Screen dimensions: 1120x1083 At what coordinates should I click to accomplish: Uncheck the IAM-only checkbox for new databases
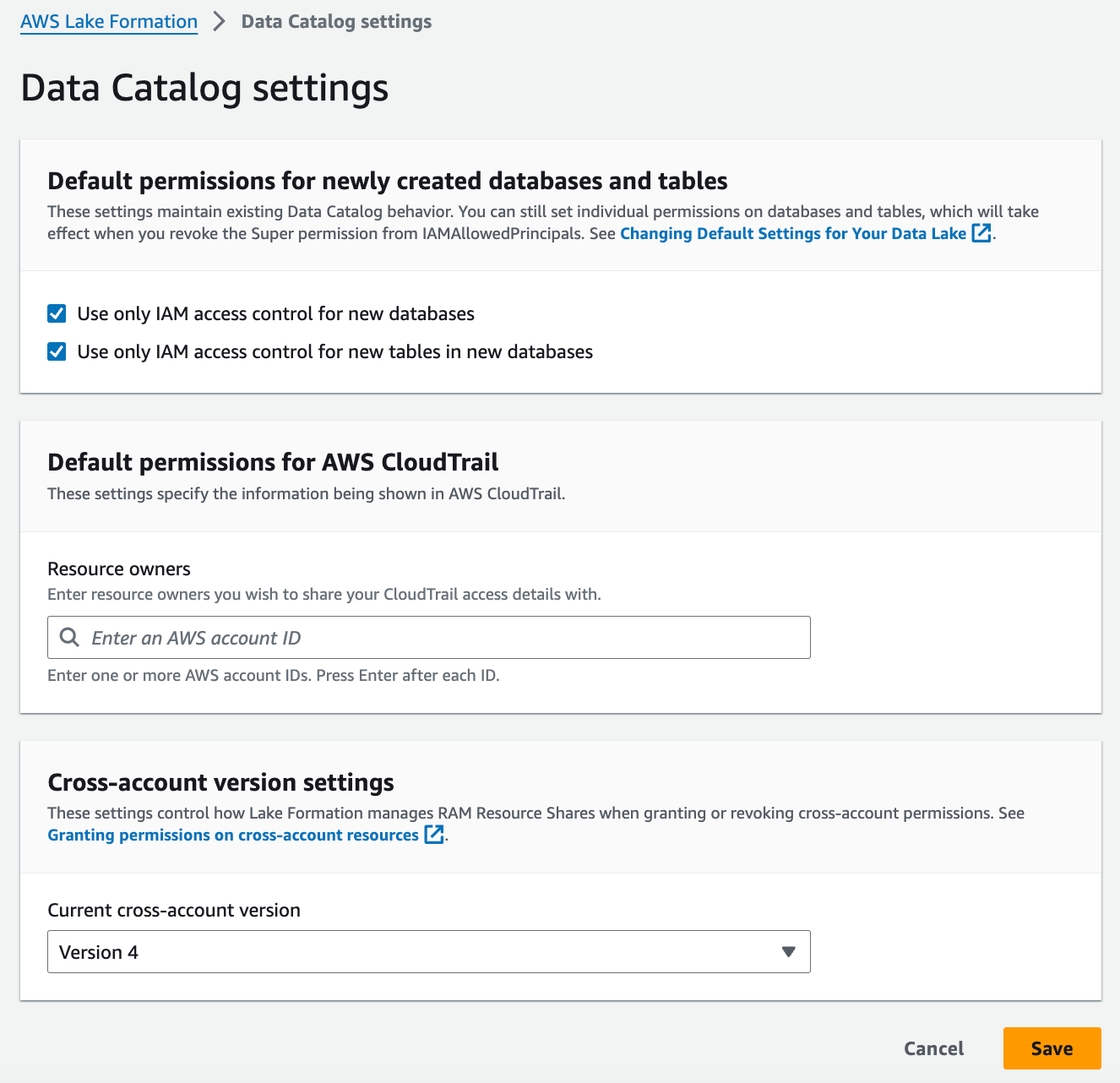pyautogui.click(x=57, y=314)
